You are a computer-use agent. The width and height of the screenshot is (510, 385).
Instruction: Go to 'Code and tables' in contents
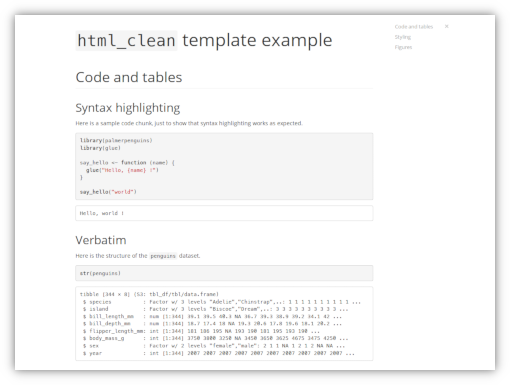[414, 27]
